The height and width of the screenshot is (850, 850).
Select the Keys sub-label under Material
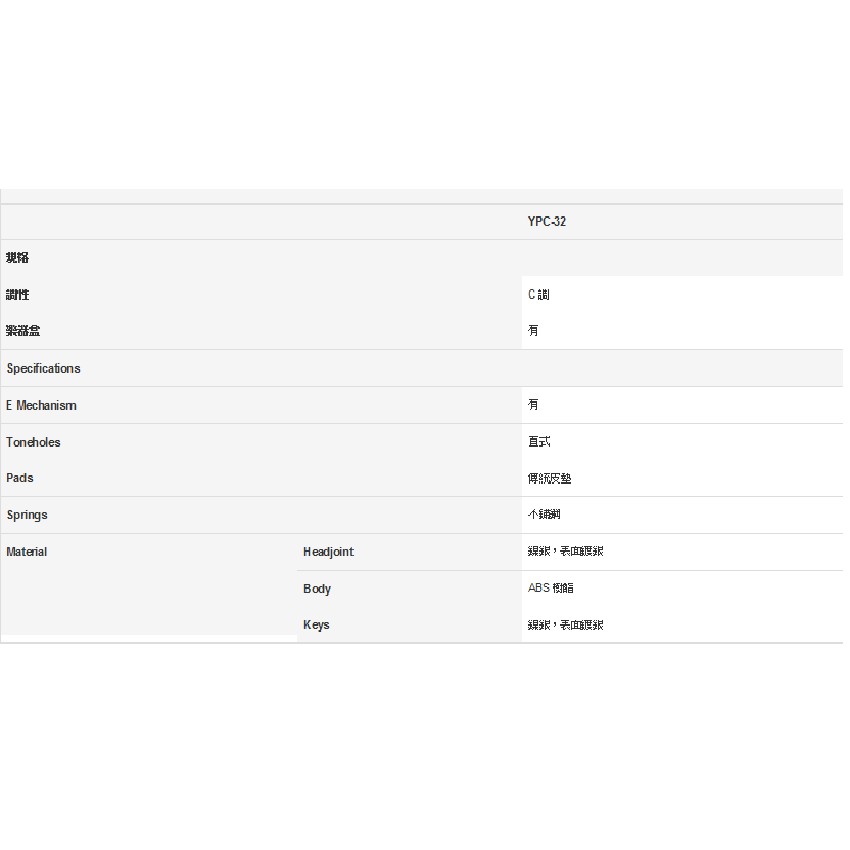pos(316,625)
